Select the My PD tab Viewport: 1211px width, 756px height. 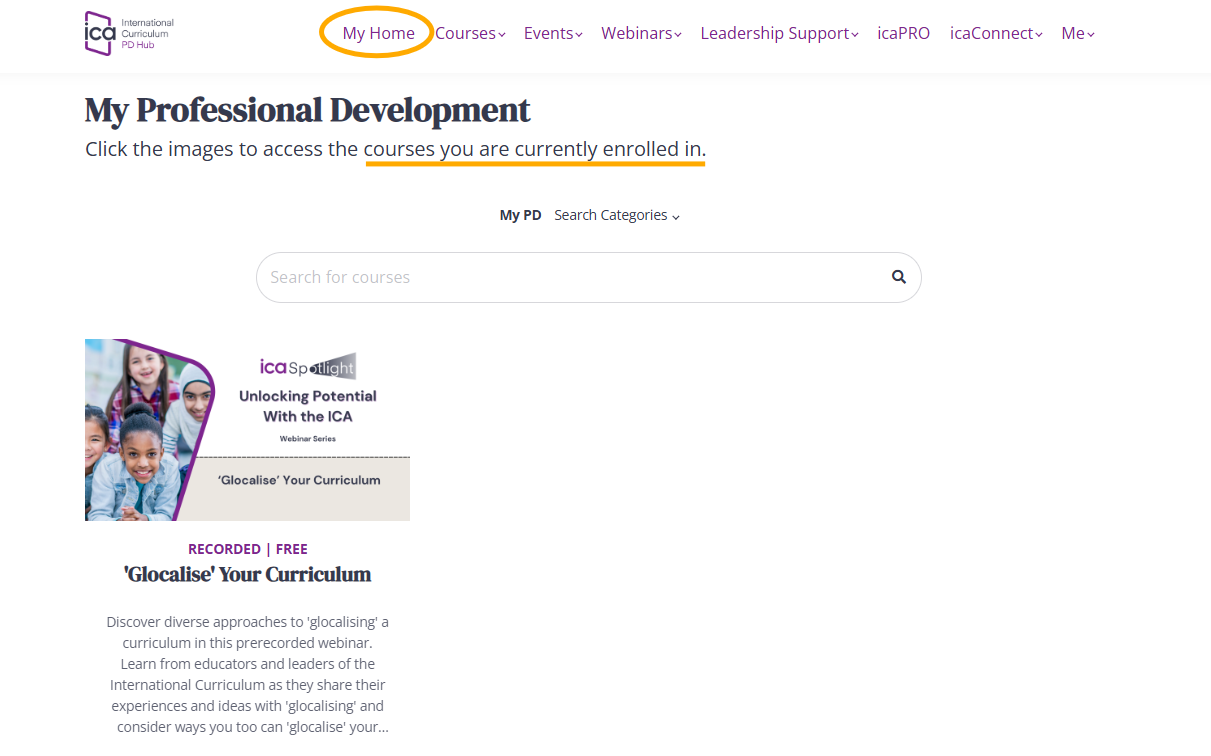coord(520,215)
